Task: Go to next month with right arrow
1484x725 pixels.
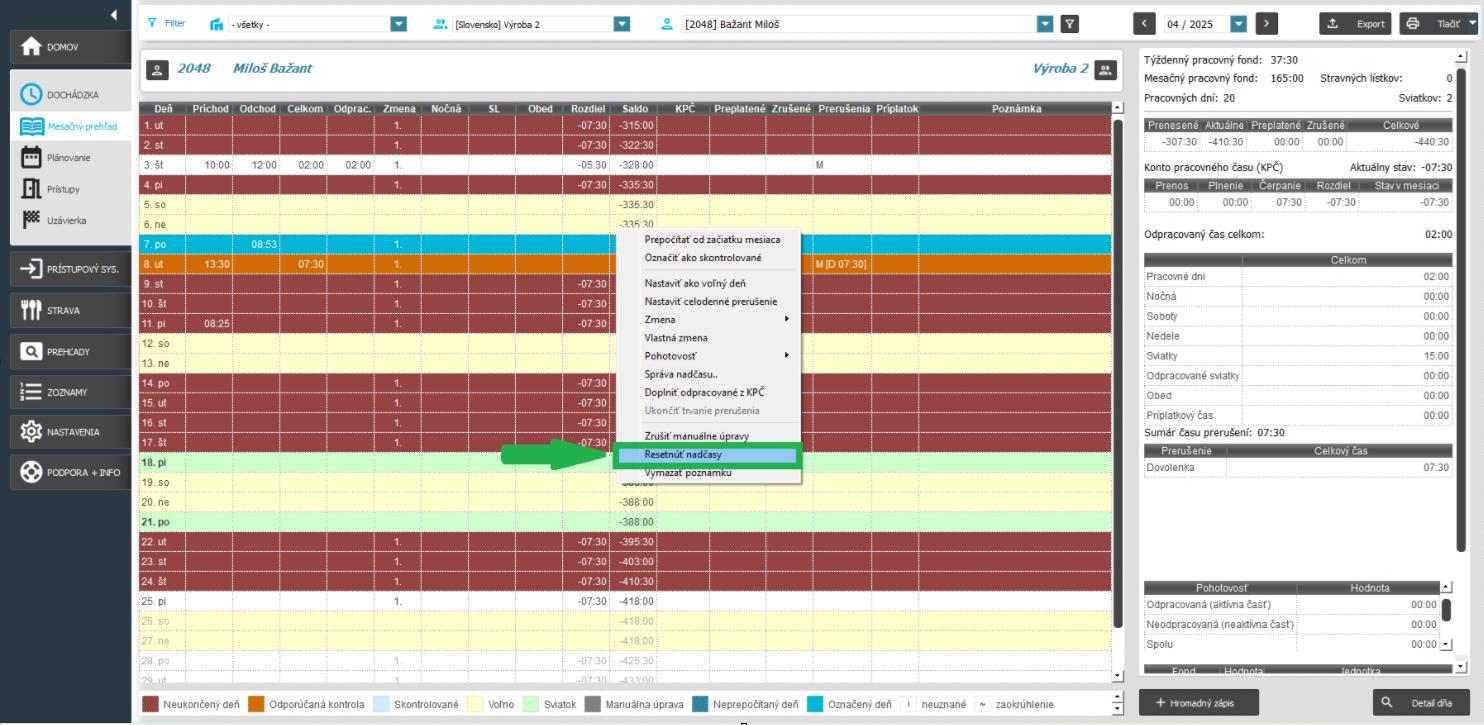Action: tap(1267, 24)
